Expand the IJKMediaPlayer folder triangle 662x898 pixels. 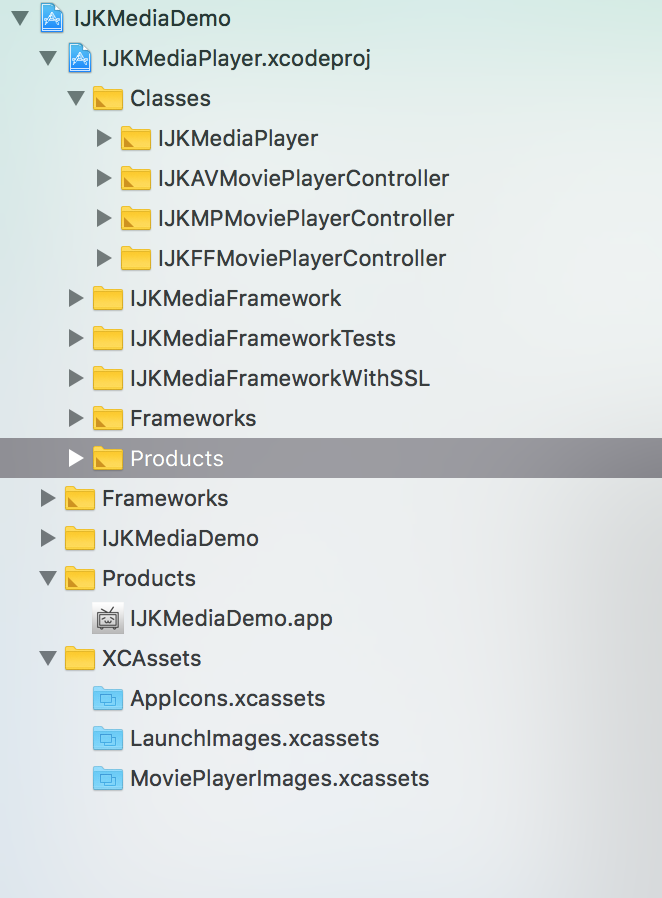[x=104, y=138]
